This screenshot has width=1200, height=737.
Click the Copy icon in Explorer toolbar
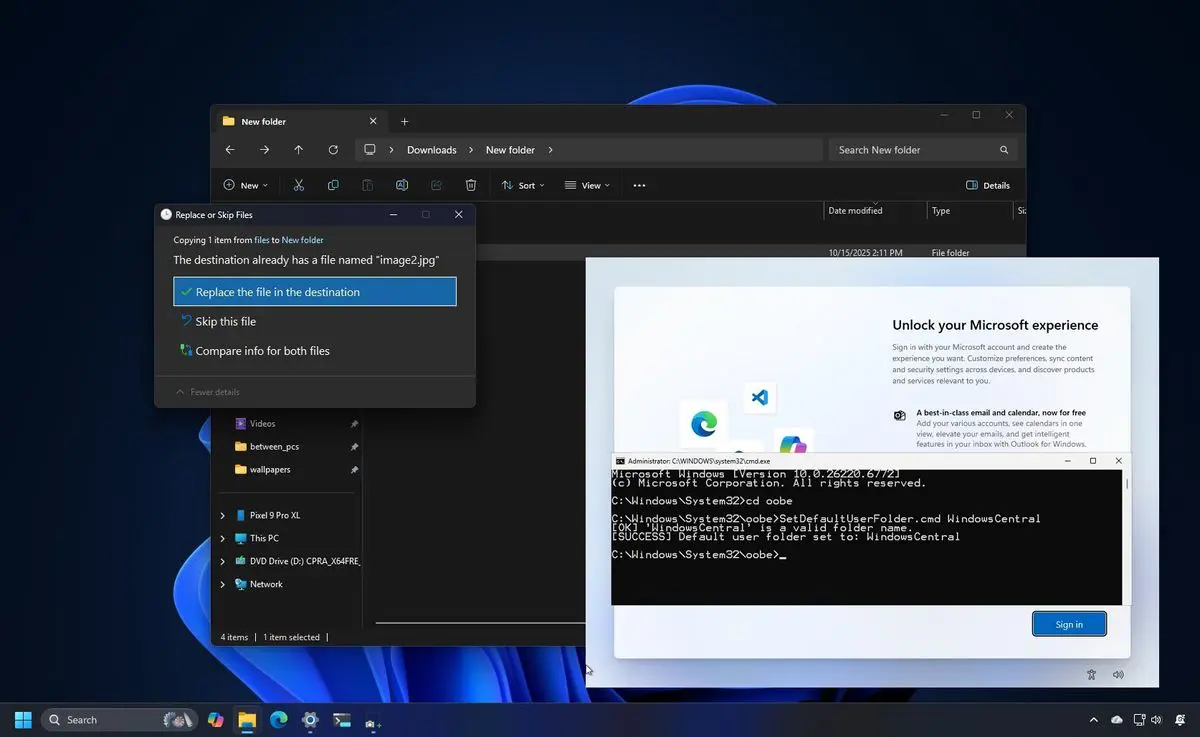(x=333, y=185)
